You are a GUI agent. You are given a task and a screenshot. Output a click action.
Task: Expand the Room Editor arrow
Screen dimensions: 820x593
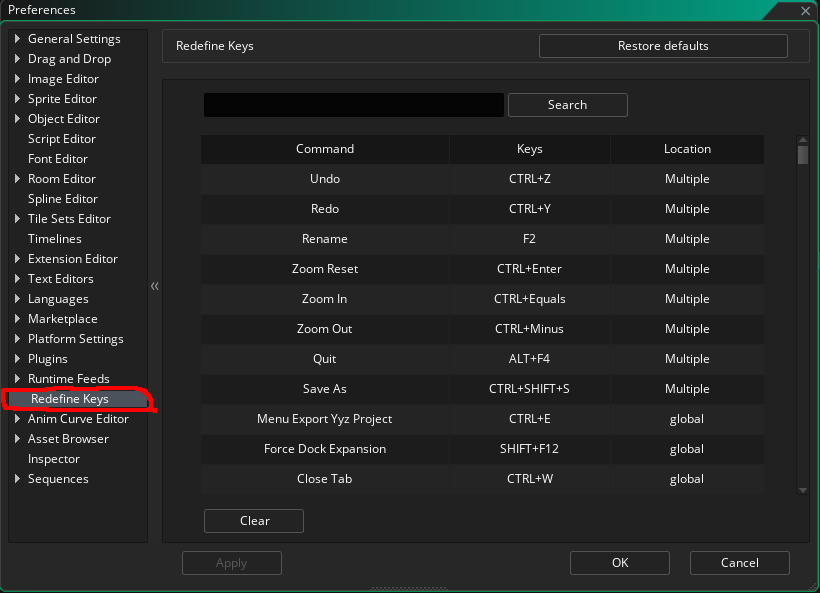[x=17, y=178]
